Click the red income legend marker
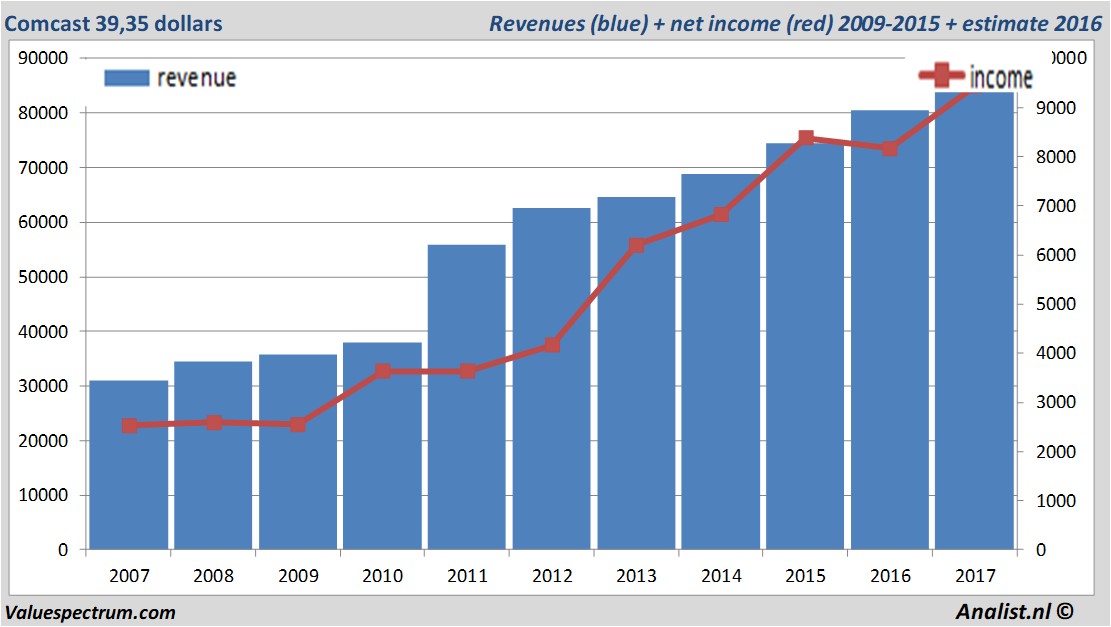The width and height of the screenshot is (1111, 627). click(x=940, y=76)
